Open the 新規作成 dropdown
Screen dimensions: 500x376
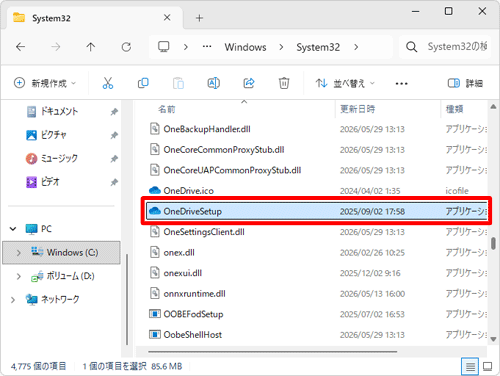click(45, 83)
